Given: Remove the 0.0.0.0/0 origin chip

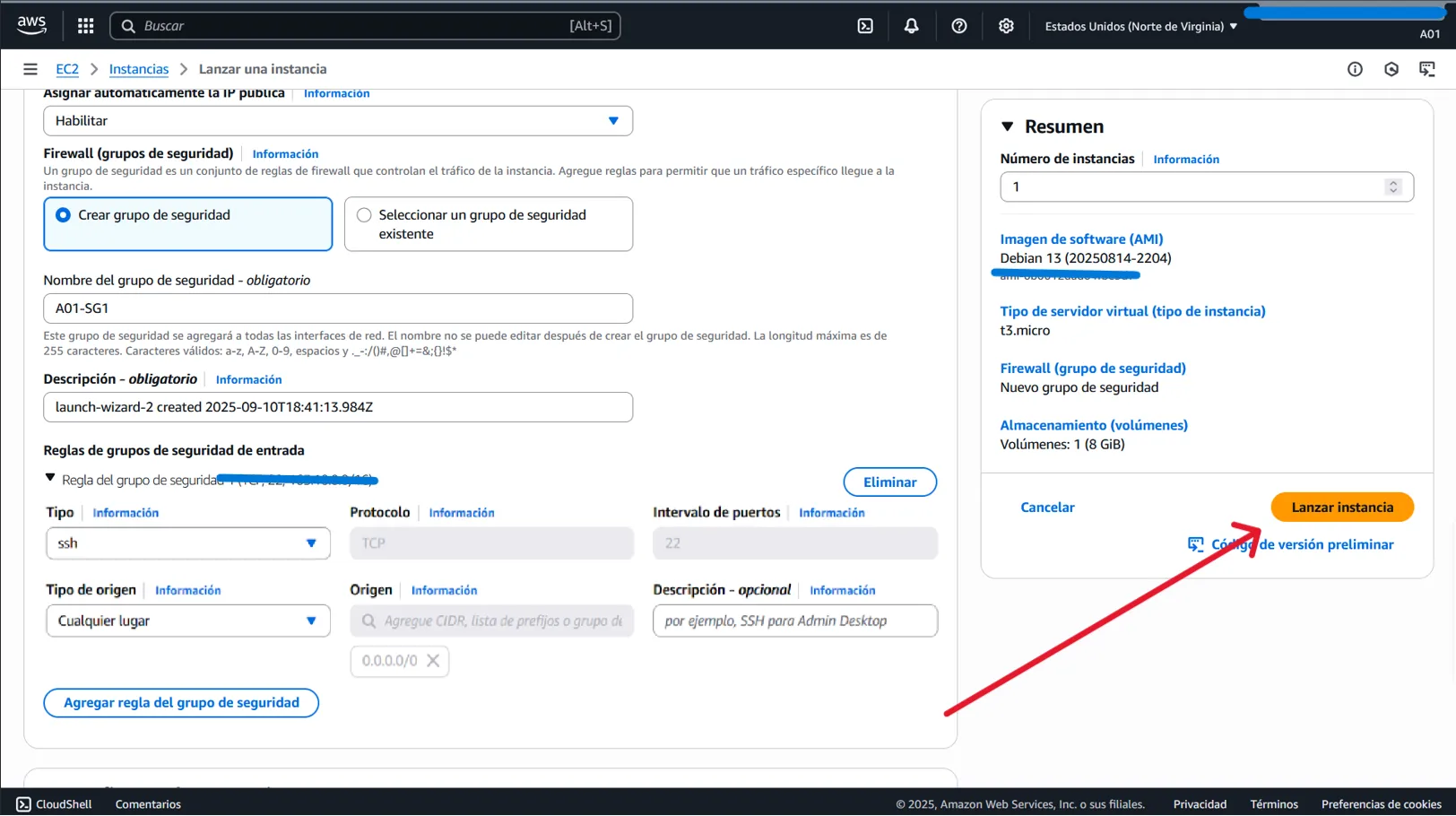Looking at the screenshot, I should 433,661.
